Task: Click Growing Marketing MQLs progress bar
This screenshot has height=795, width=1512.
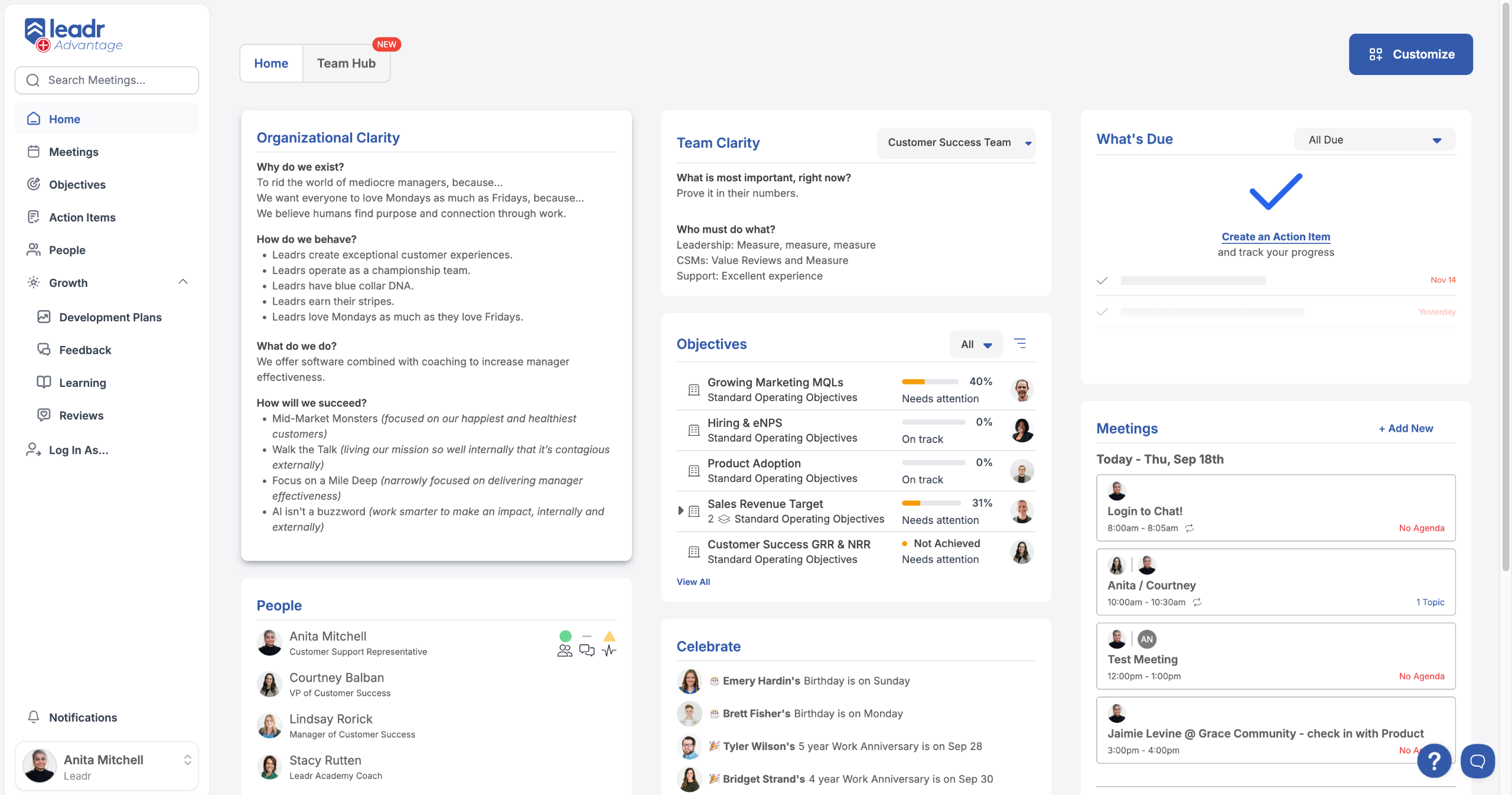Action: coord(930,382)
